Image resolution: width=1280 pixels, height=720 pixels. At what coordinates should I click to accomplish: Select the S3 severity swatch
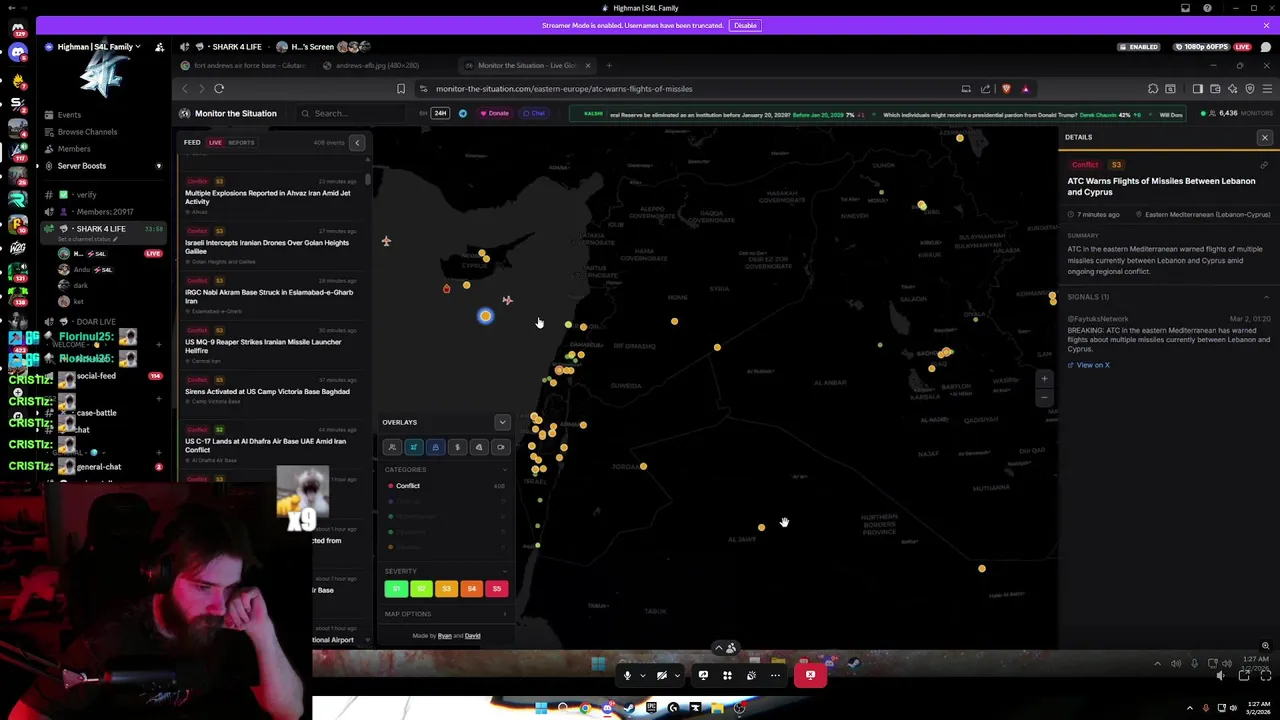coord(446,589)
